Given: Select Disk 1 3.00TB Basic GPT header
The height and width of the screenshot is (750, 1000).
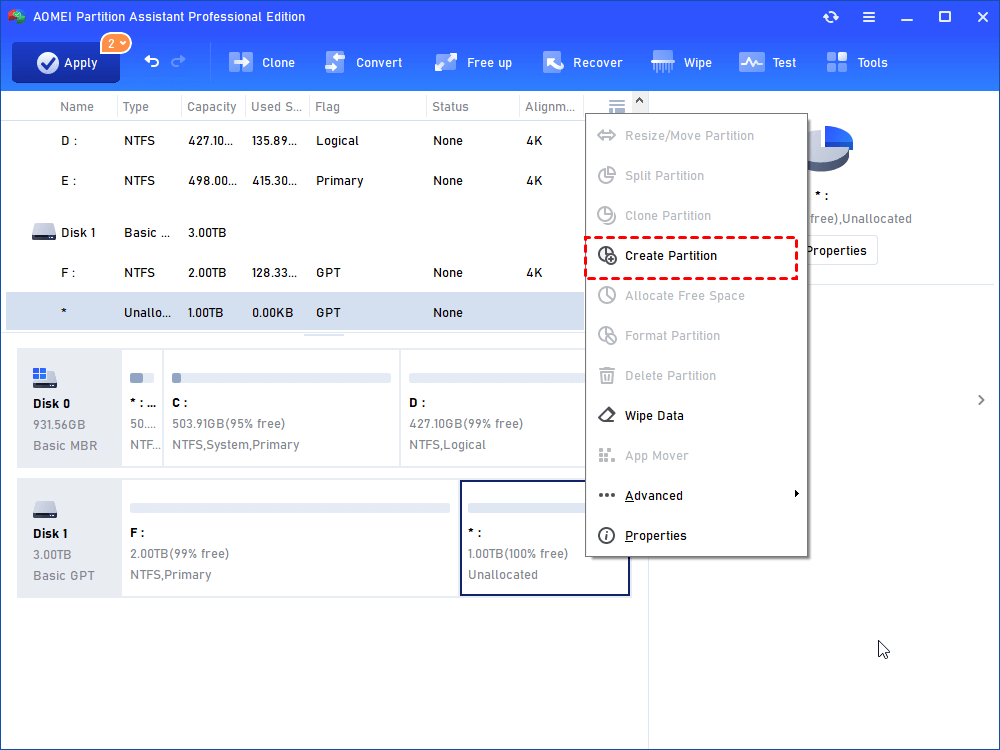Looking at the screenshot, I should (70, 538).
